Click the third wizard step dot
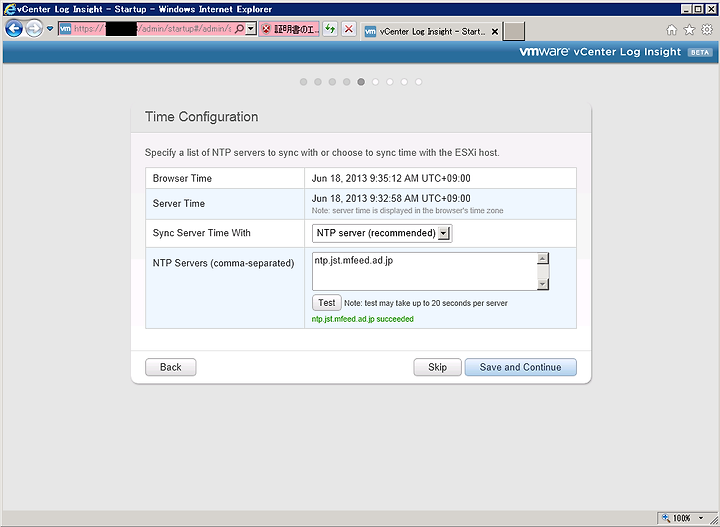 332,82
